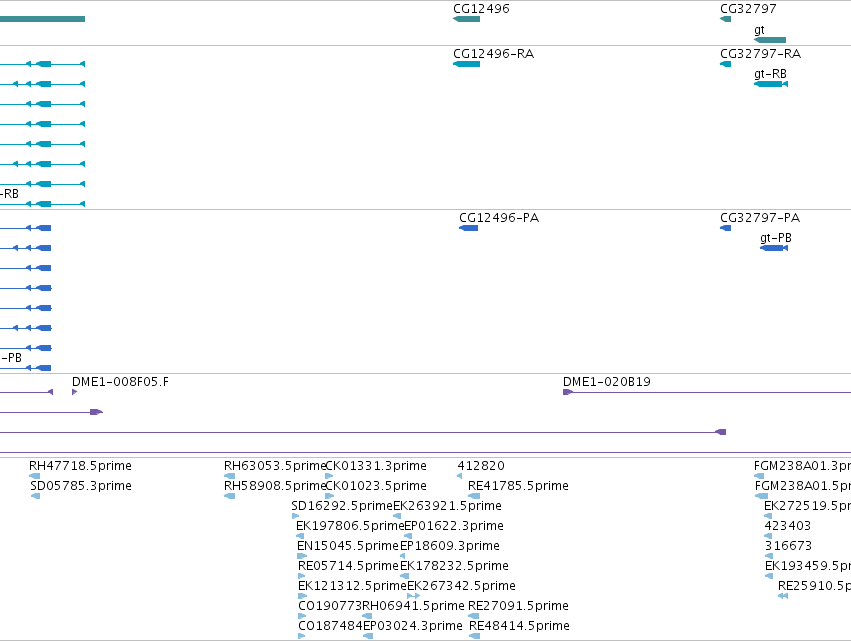Select the gt-PB protein glyph
The height and width of the screenshot is (641, 851).
click(774, 248)
